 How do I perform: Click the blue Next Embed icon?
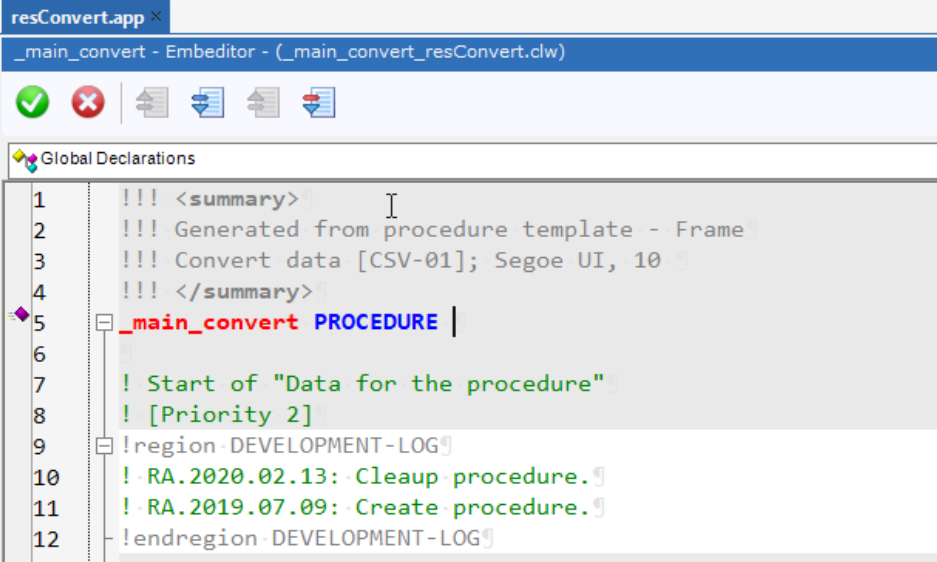click(x=207, y=102)
